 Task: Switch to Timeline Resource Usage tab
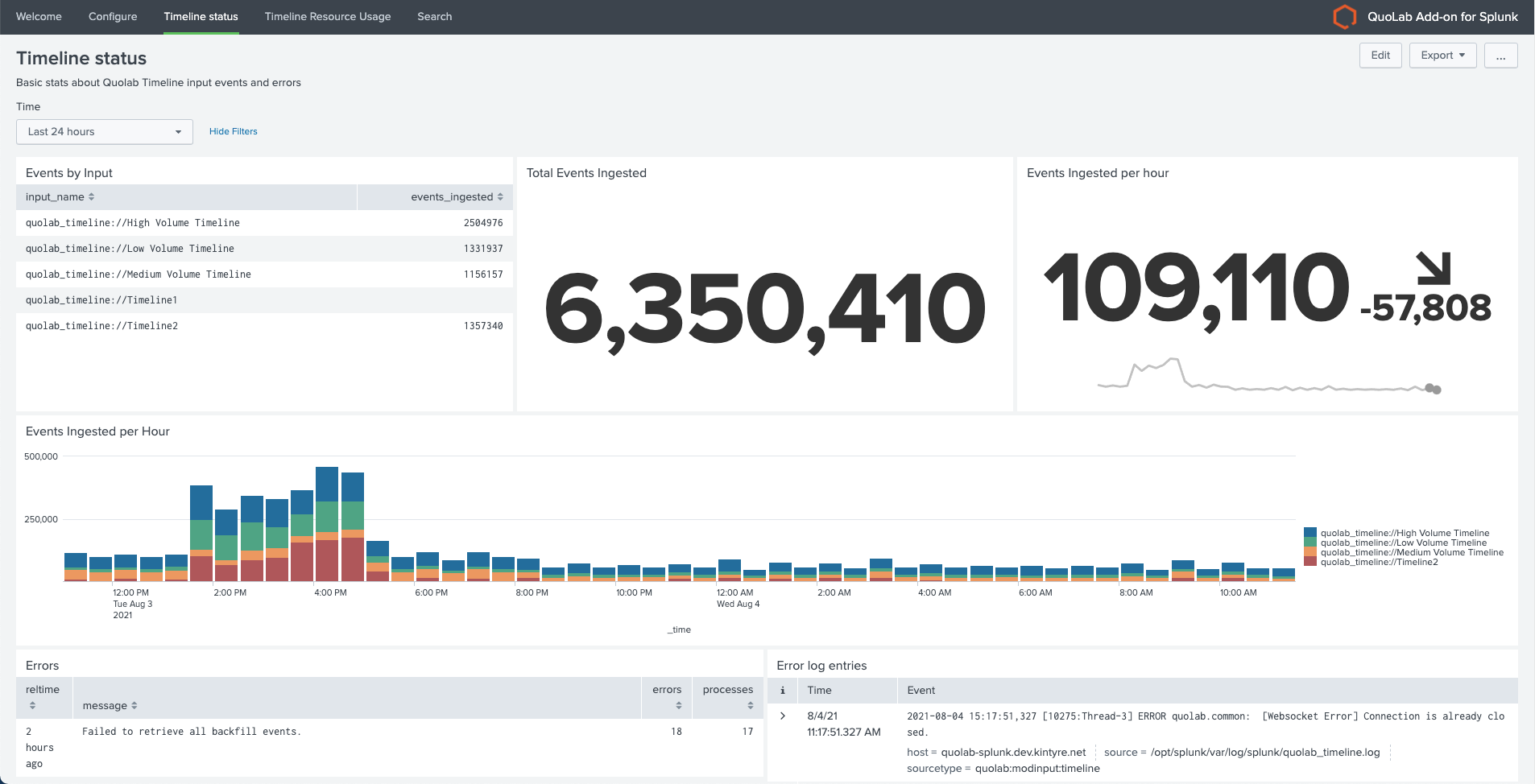pos(328,17)
